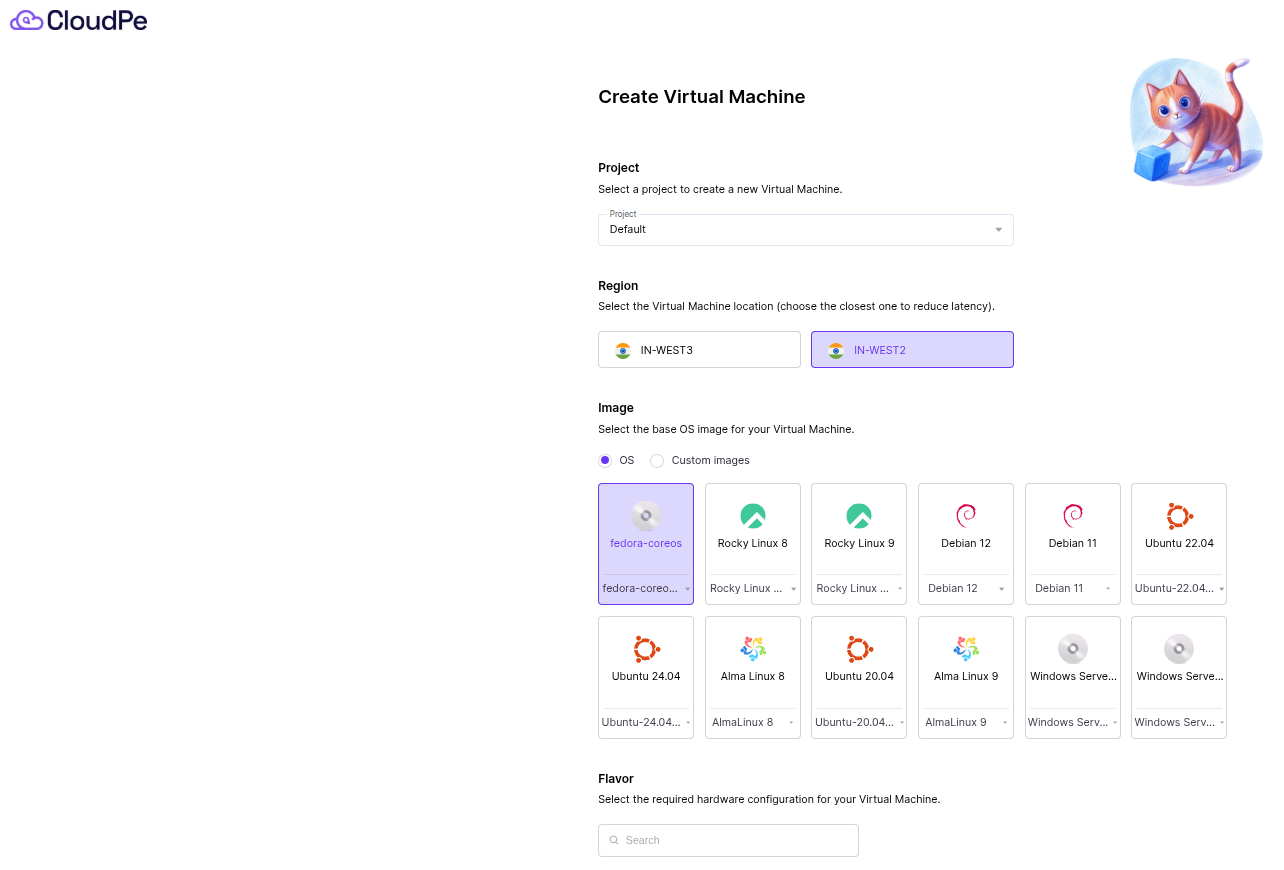Select the Ubuntu 22.04 logo icon
The image size is (1284, 870).
(x=1179, y=516)
